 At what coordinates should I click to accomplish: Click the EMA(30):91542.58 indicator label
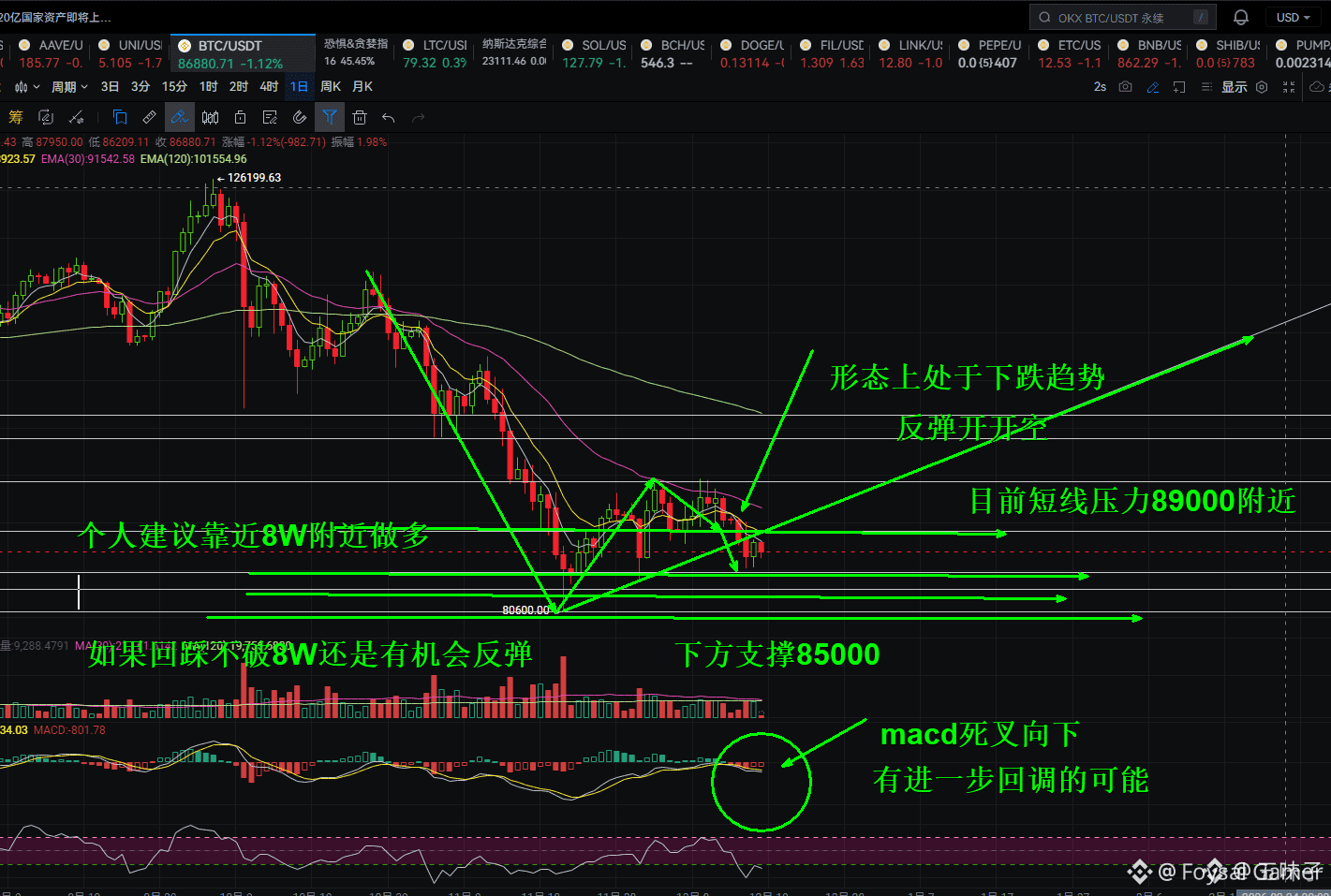(x=88, y=159)
